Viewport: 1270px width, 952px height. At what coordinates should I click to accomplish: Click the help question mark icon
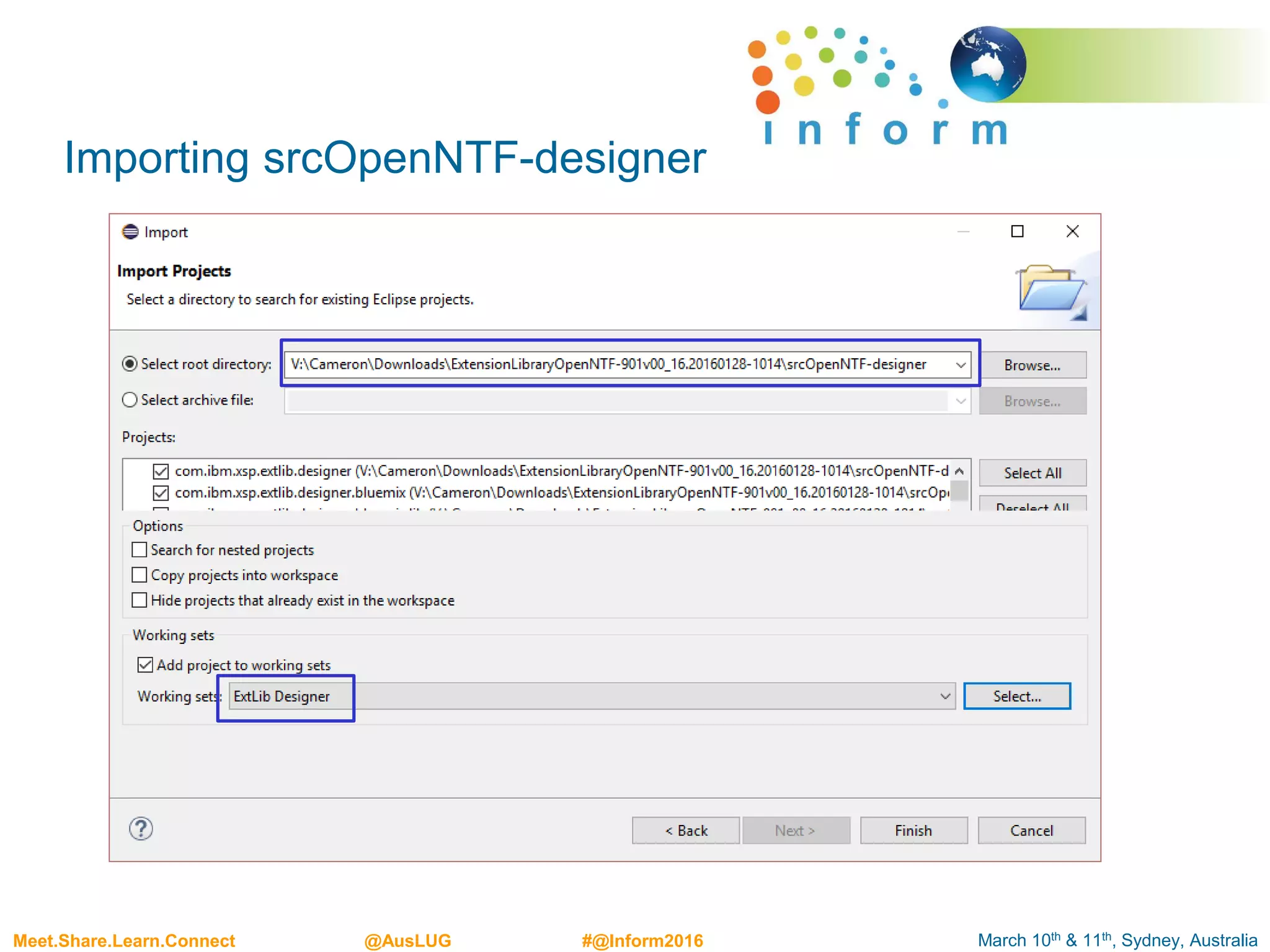tap(141, 829)
